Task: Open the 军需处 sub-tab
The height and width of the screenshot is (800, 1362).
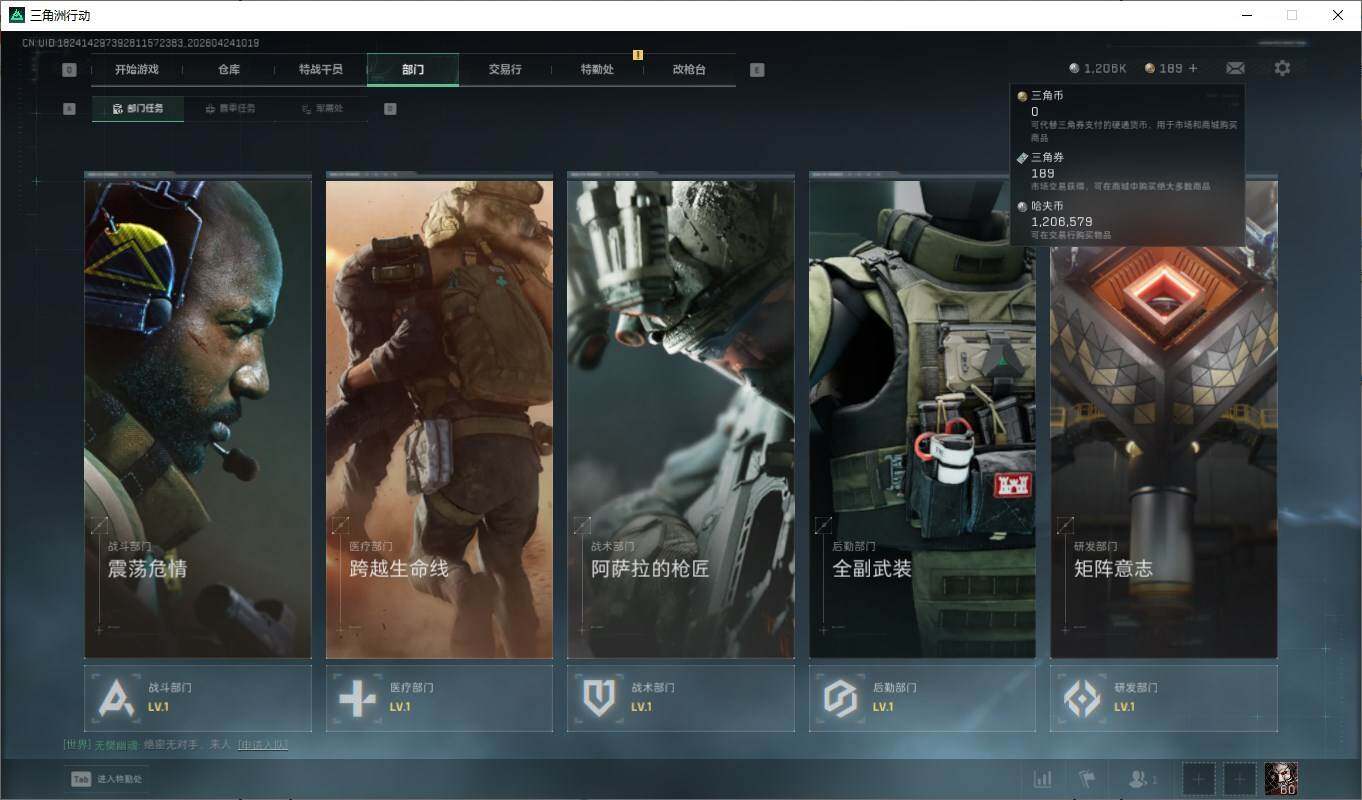Action: coord(322,108)
